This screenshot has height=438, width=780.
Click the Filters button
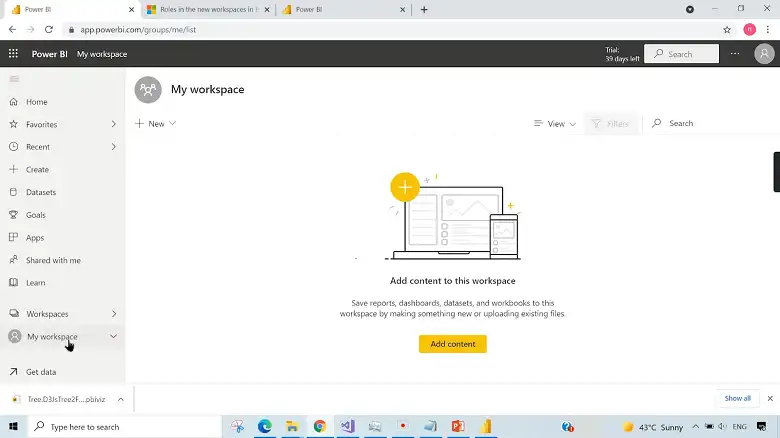point(610,123)
